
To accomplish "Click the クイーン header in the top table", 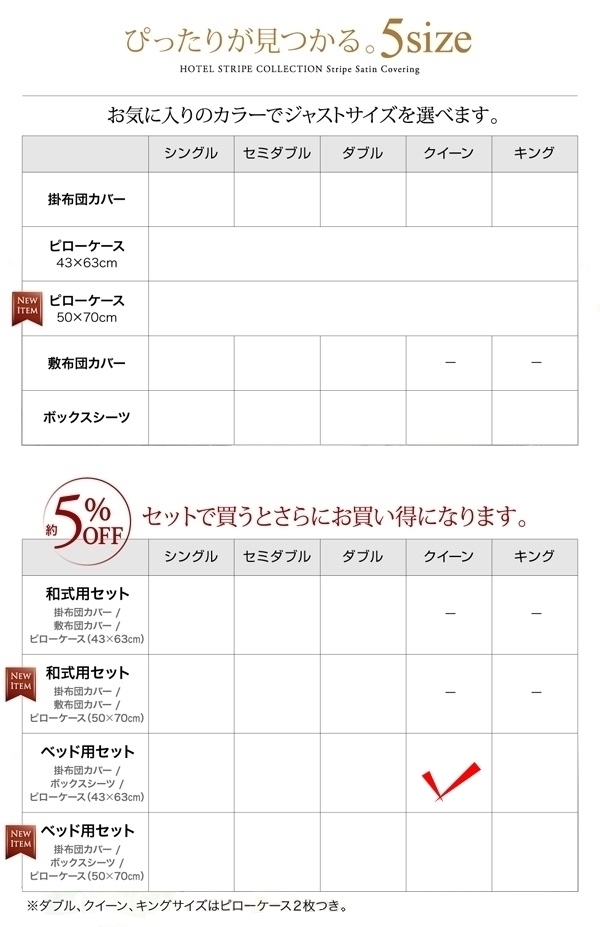I will tap(449, 153).
